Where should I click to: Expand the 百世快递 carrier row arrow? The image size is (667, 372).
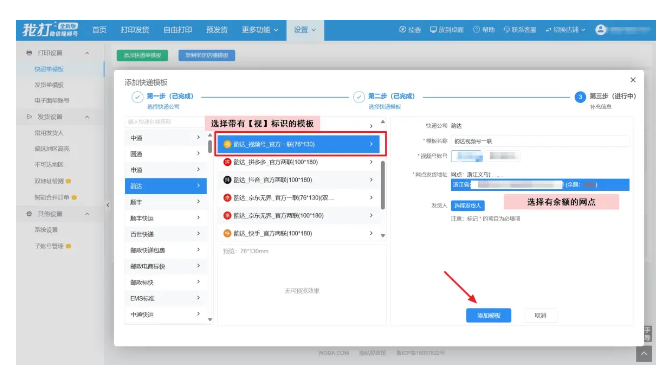(x=198, y=233)
